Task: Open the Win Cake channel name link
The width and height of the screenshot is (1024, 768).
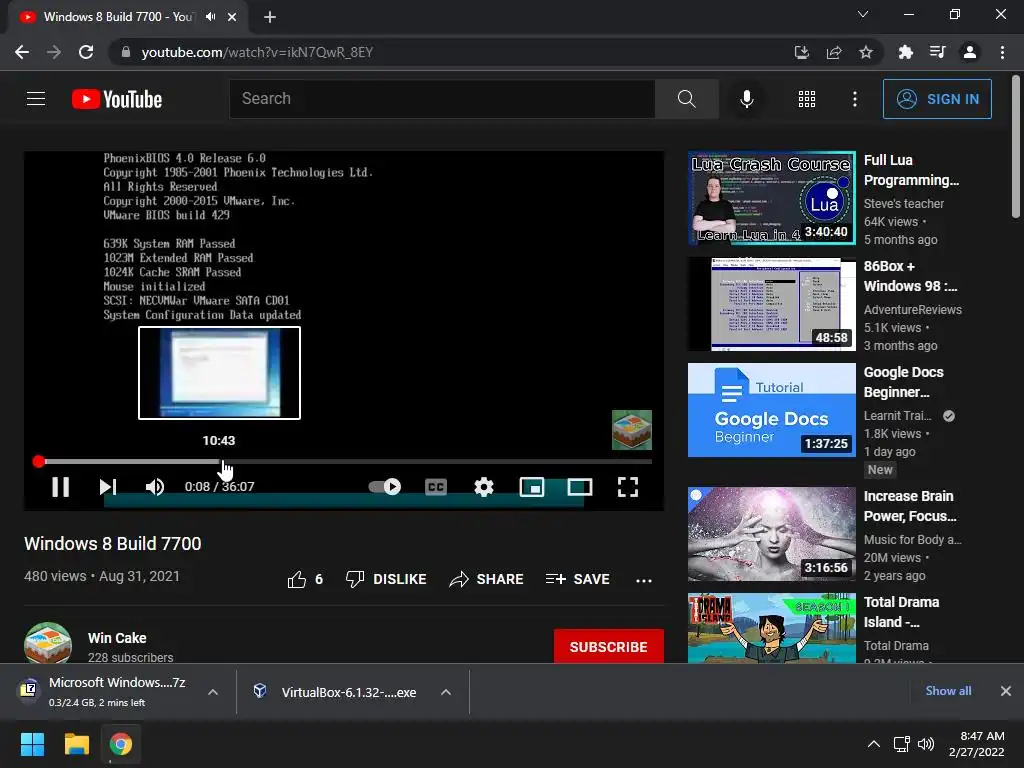Action: 117,638
